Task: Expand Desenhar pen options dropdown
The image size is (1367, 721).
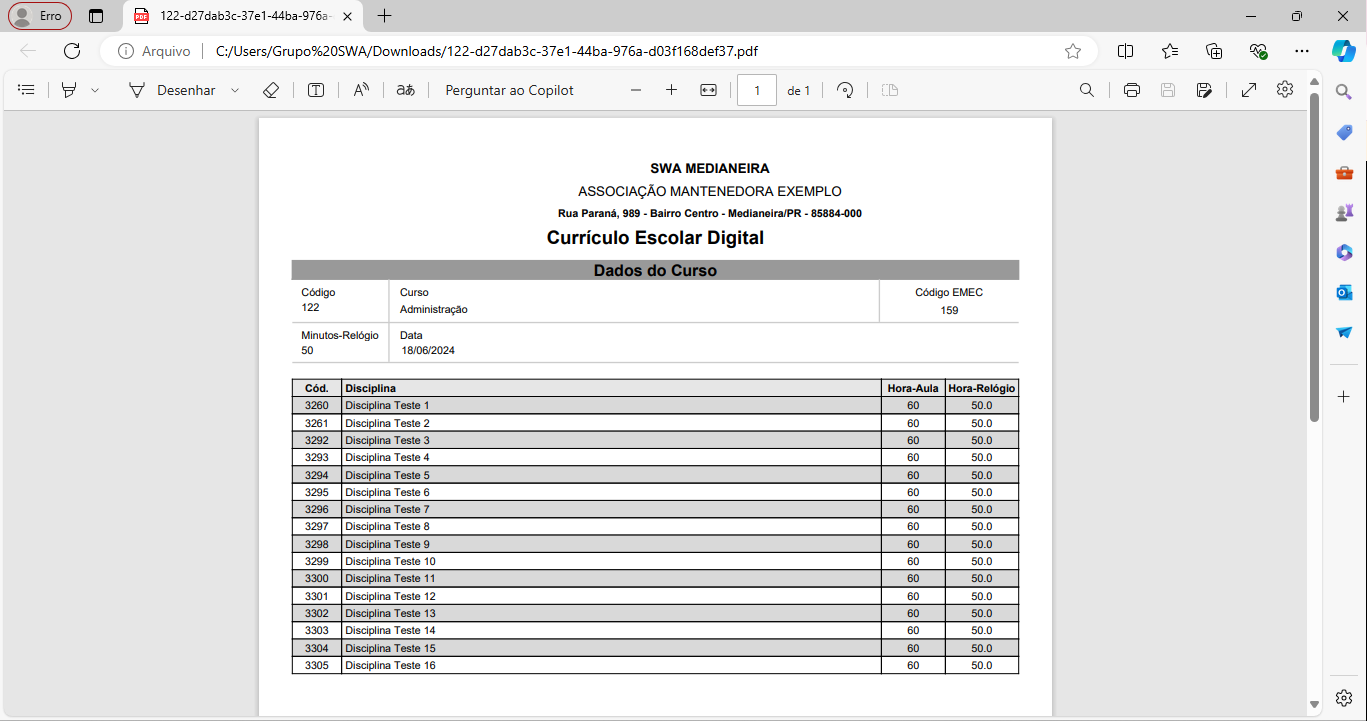Action: pos(235,90)
